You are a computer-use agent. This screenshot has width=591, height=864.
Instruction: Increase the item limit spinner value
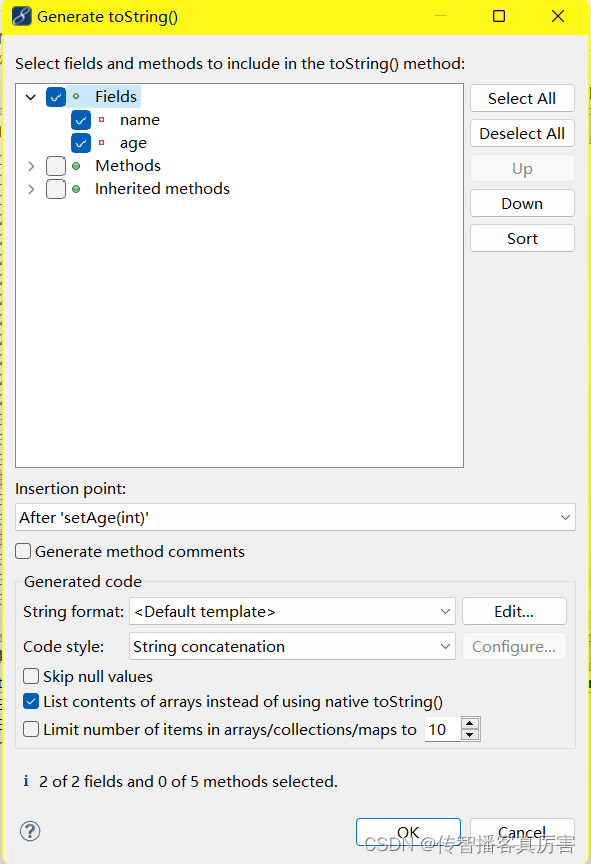469,723
